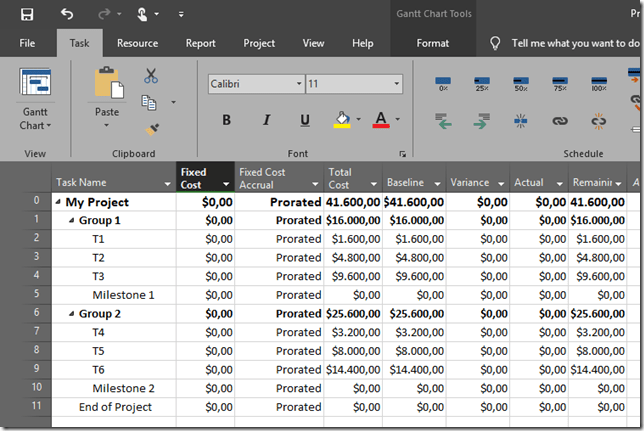Mark task 100% complete
The image size is (644, 431).
(x=598, y=84)
